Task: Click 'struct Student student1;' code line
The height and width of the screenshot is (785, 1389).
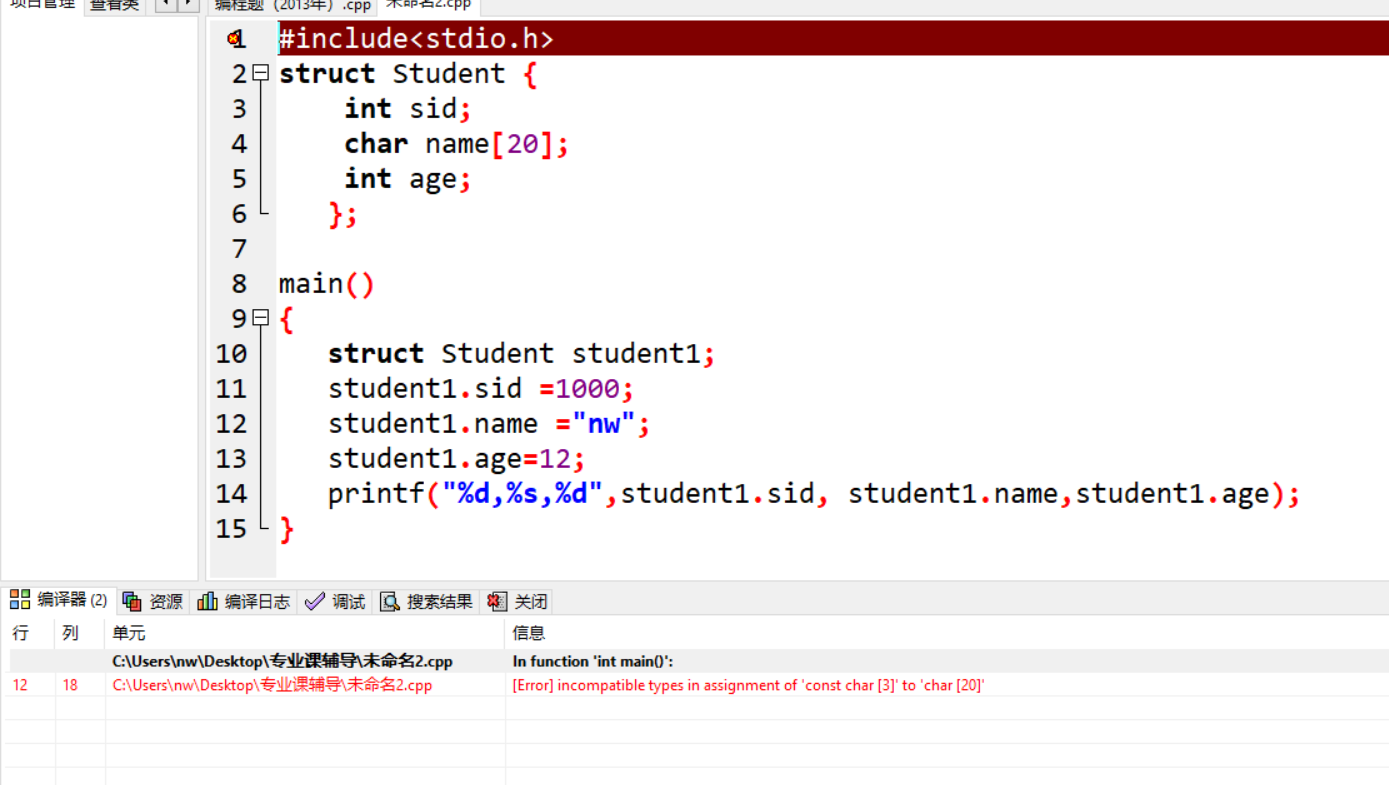Action: [522, 354]
